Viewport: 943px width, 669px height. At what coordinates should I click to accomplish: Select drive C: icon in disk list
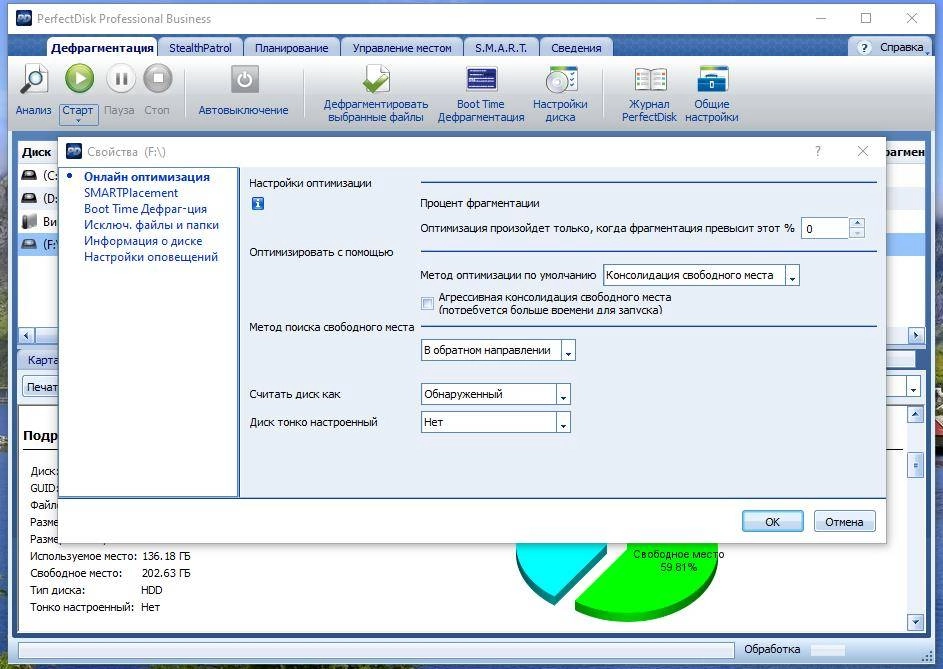pyautogui.click(x=29, y=175)
